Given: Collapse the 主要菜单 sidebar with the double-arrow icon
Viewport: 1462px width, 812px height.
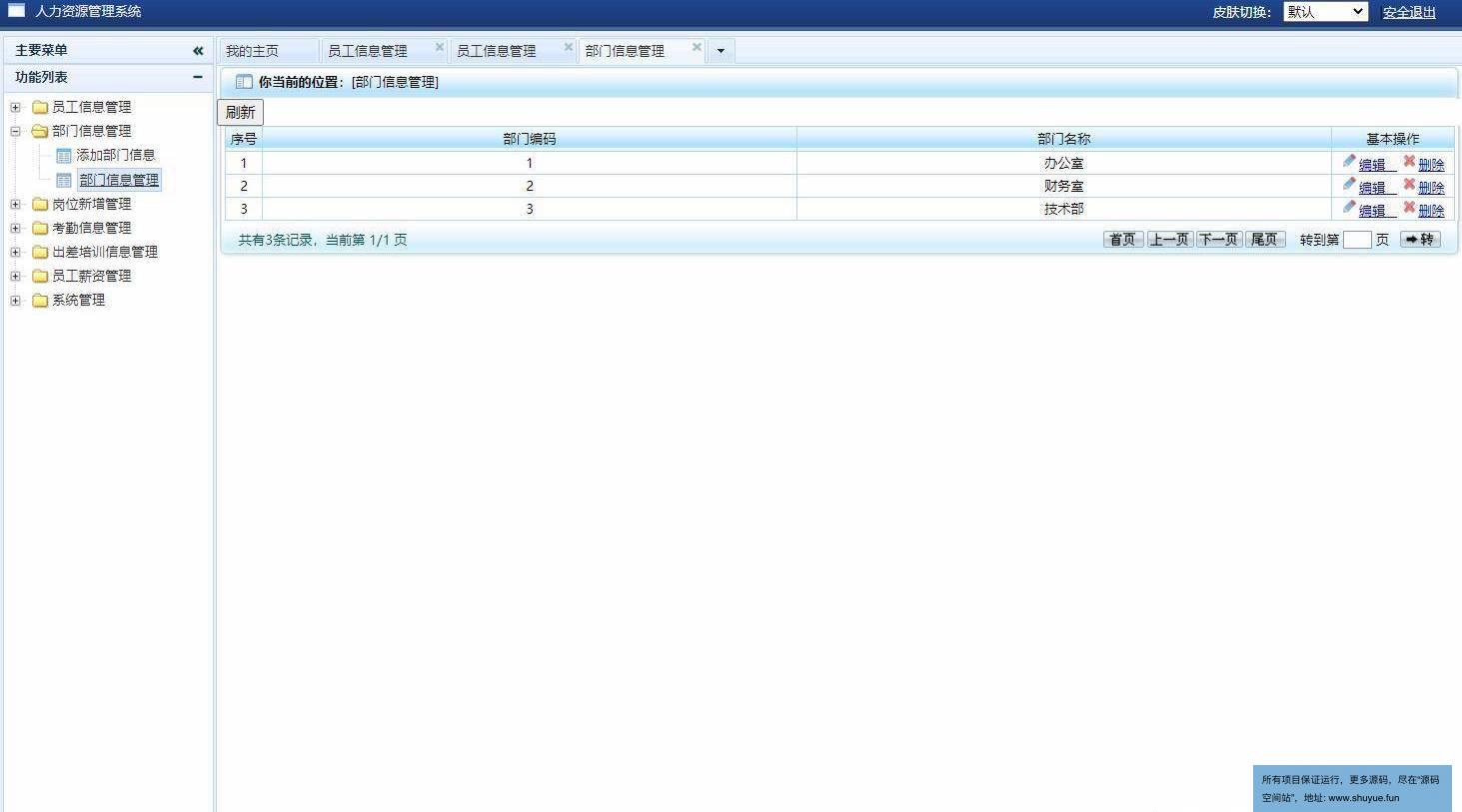Looking at the screenshot, I should pyautogui.click(x=198, y=50).
